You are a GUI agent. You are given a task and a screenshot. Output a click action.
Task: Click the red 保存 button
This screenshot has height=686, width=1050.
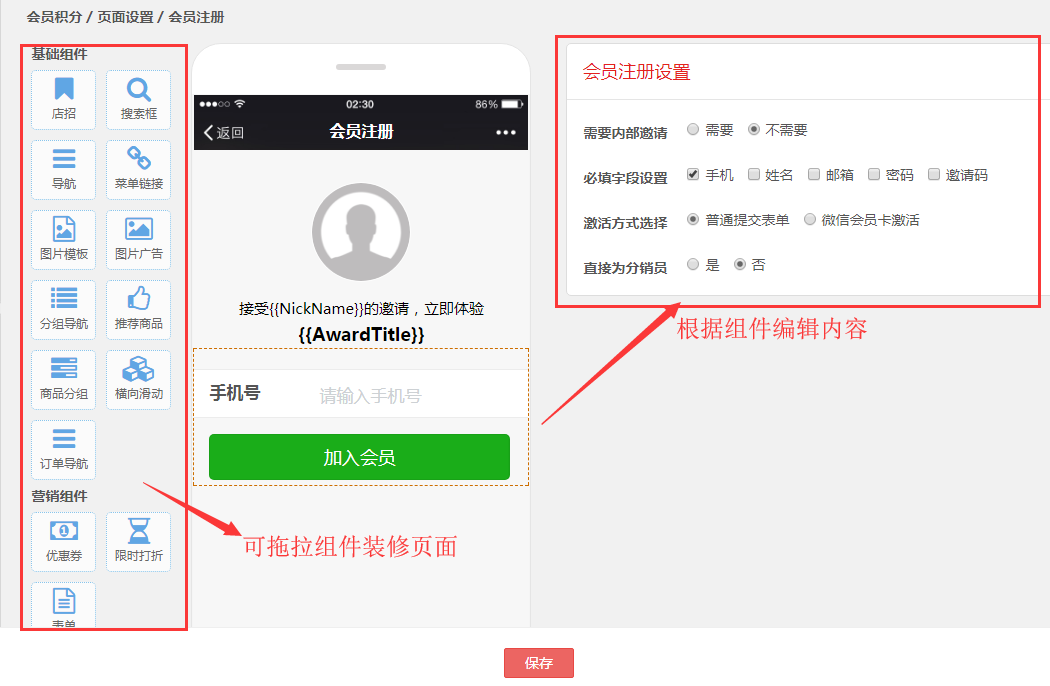click(x=538, y=663)
